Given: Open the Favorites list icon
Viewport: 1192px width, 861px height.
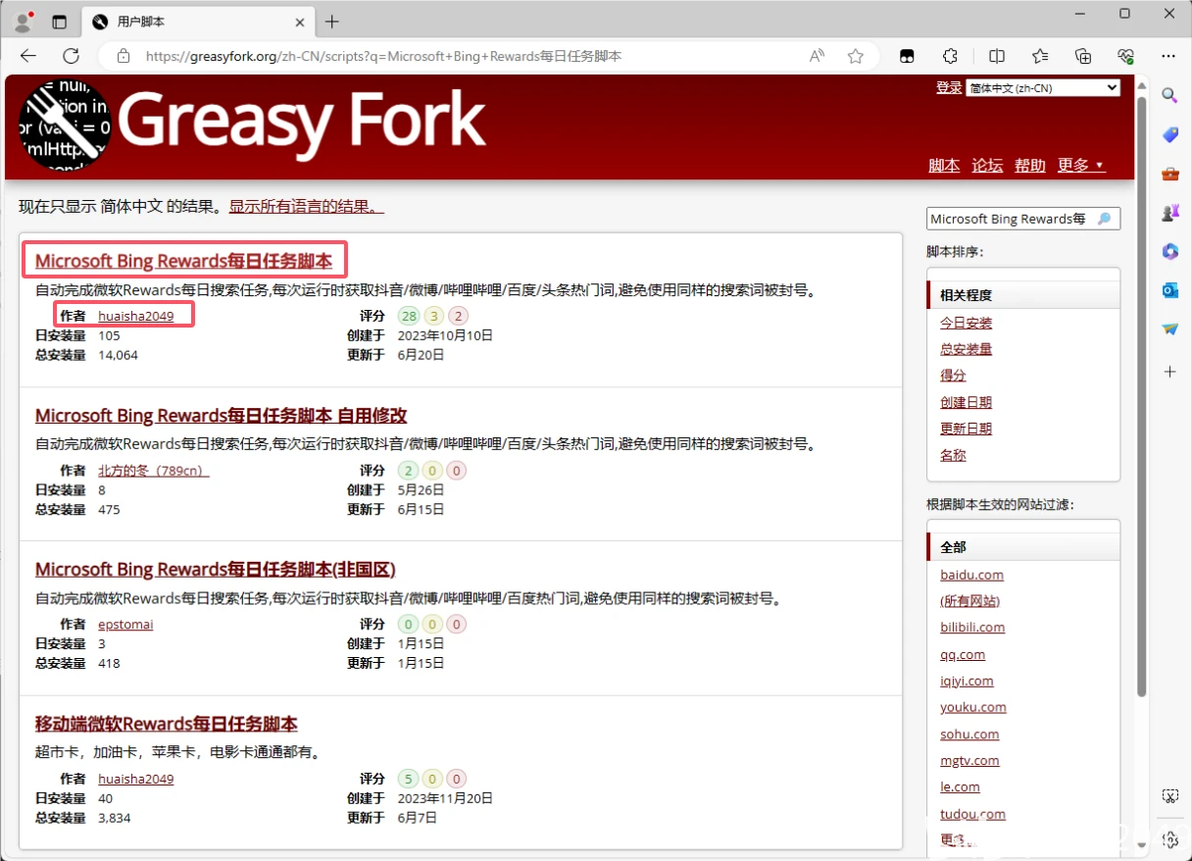Looking at the screenshot, I should [x=1040, y=55].
